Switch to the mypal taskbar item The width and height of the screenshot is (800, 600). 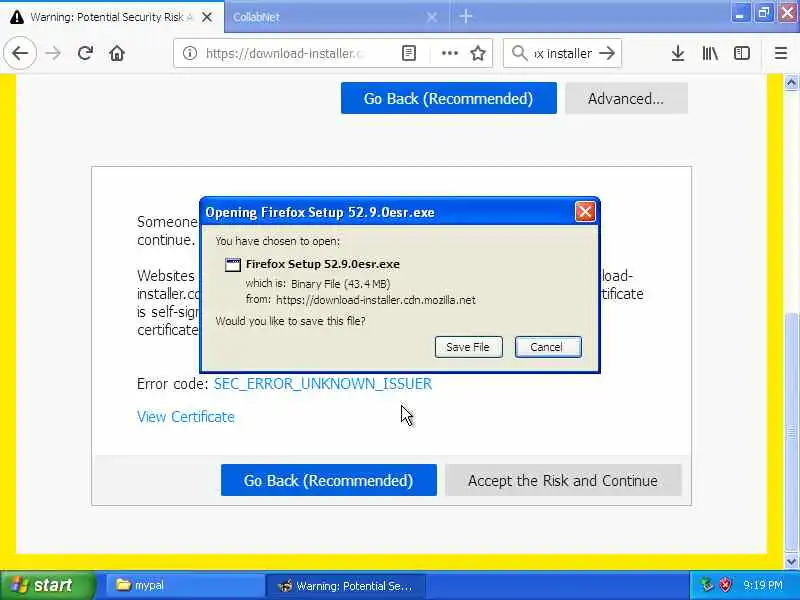point(184,585)
